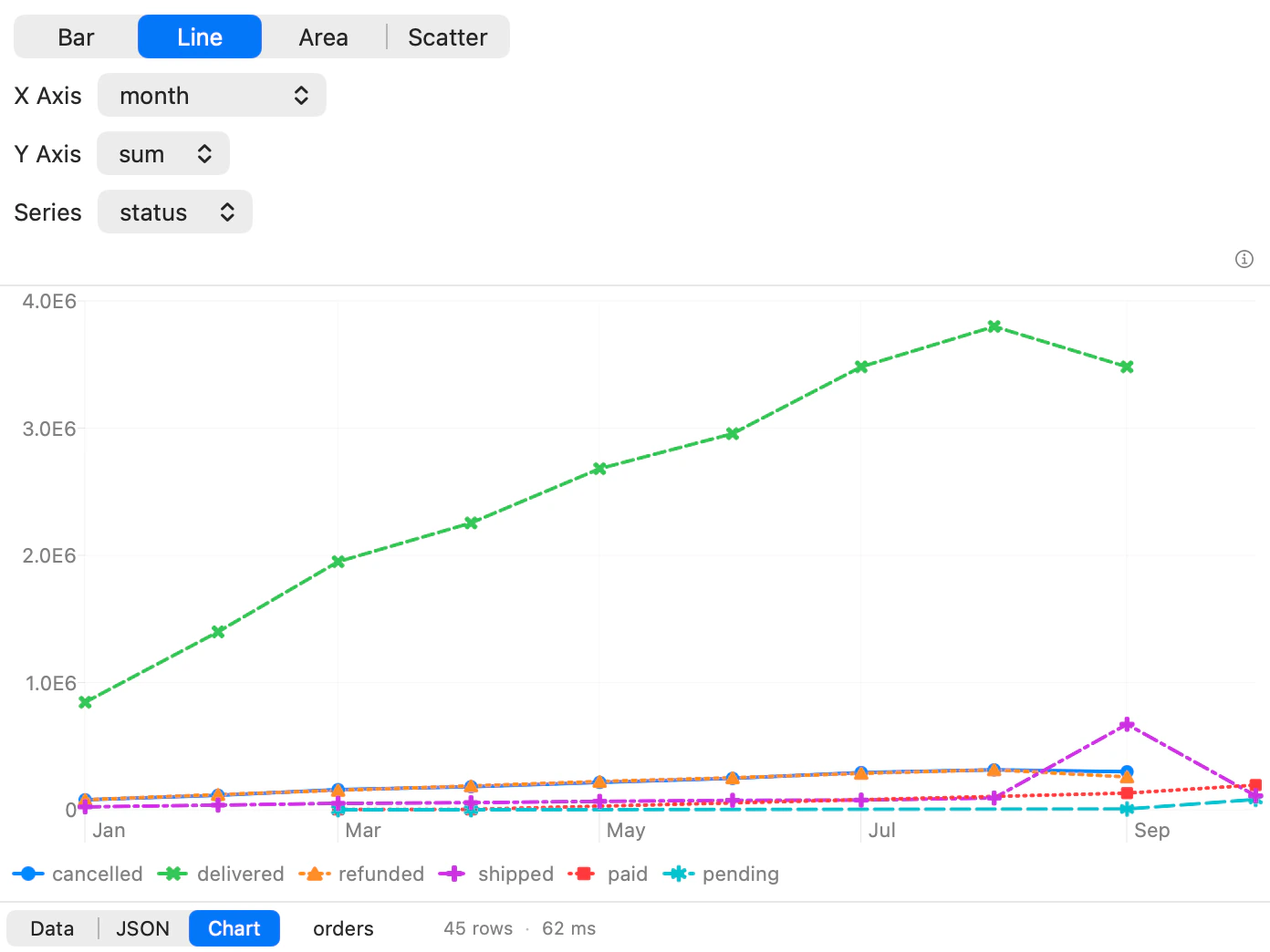1270x952 pixels.
Task: Click the May x-axis label
Action: pos(626,831)
